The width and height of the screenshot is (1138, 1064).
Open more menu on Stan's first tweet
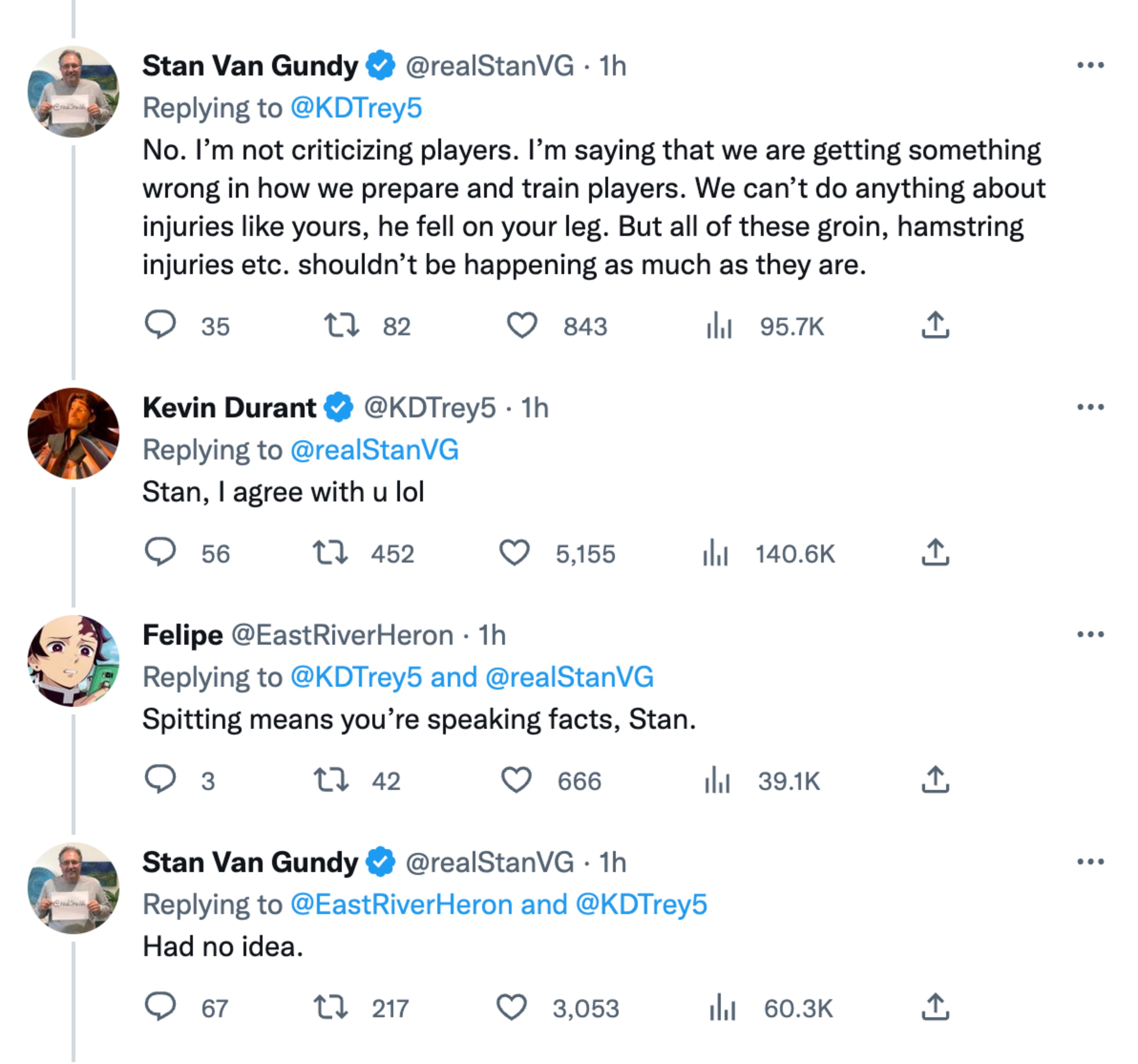pyautogui.click(x=1090, y=65)
